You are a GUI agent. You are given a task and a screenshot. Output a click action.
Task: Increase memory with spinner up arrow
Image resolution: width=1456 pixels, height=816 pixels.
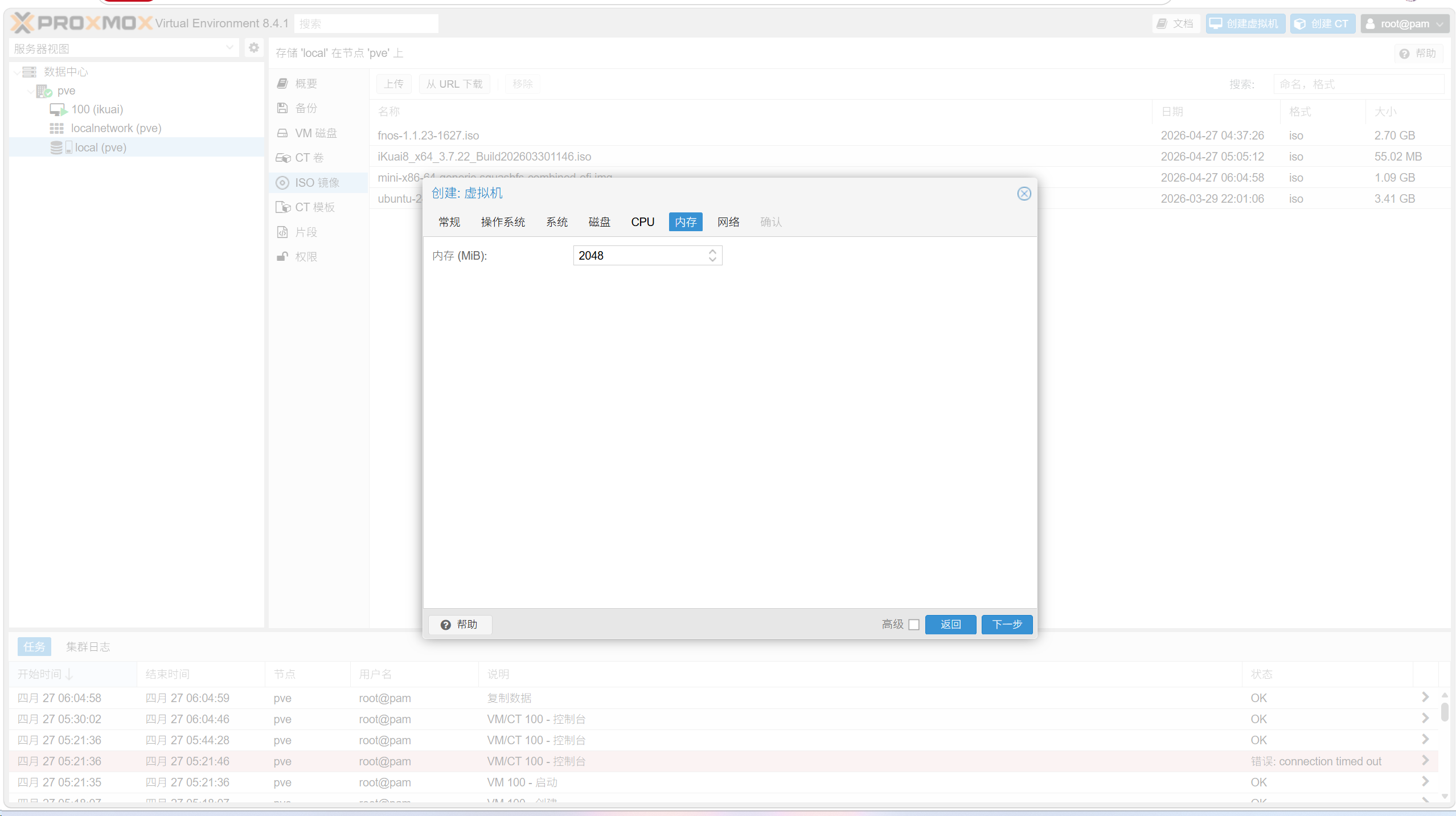[712, 251]
